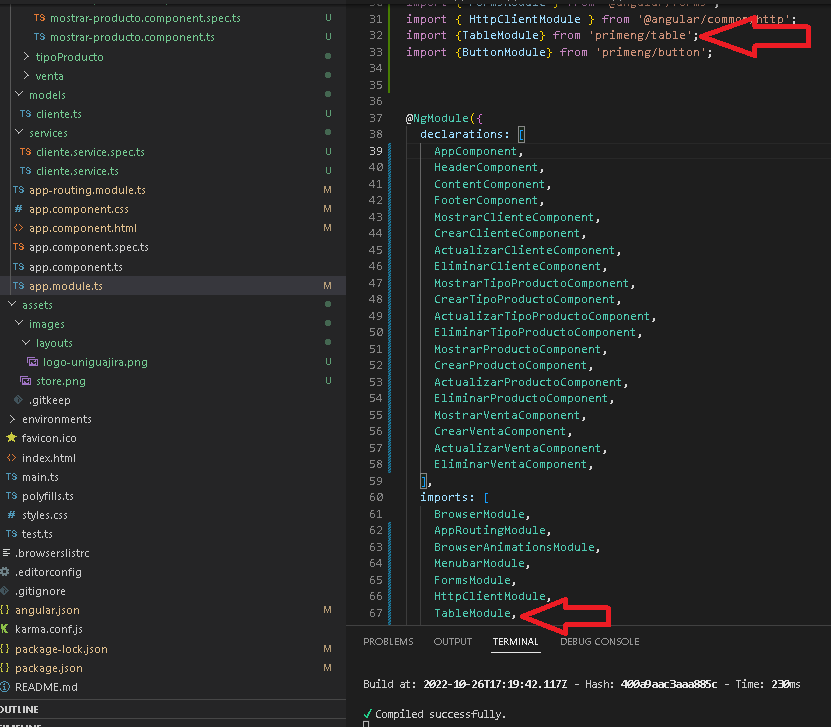This screenshot has width=831, height=727.
Task: Click TS icon of app.module.ts
Action: pyautogui.click(x=19, y=286)
